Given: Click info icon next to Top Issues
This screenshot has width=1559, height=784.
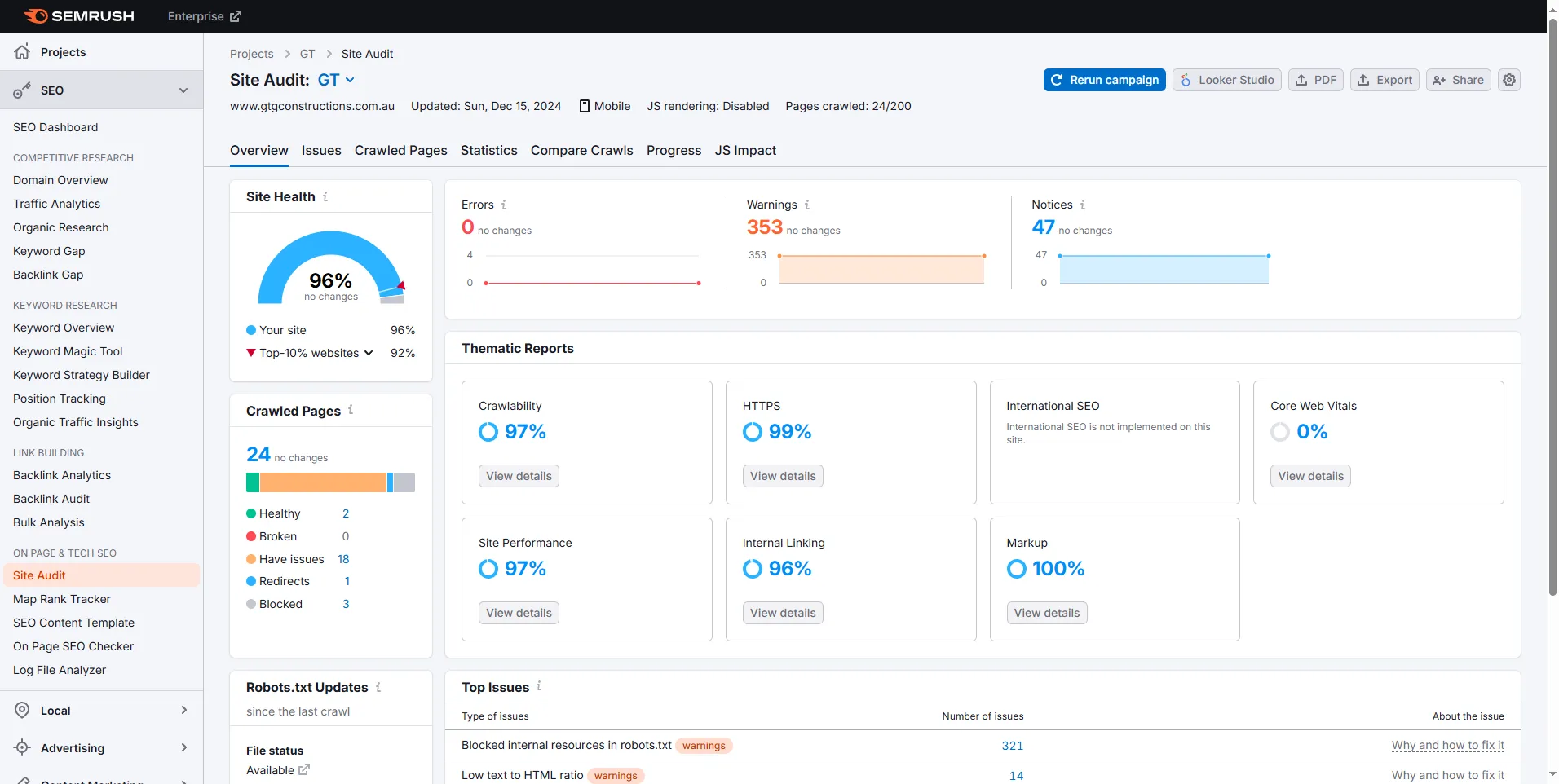Looking at the screenshot, I should (x=539, y=686).
